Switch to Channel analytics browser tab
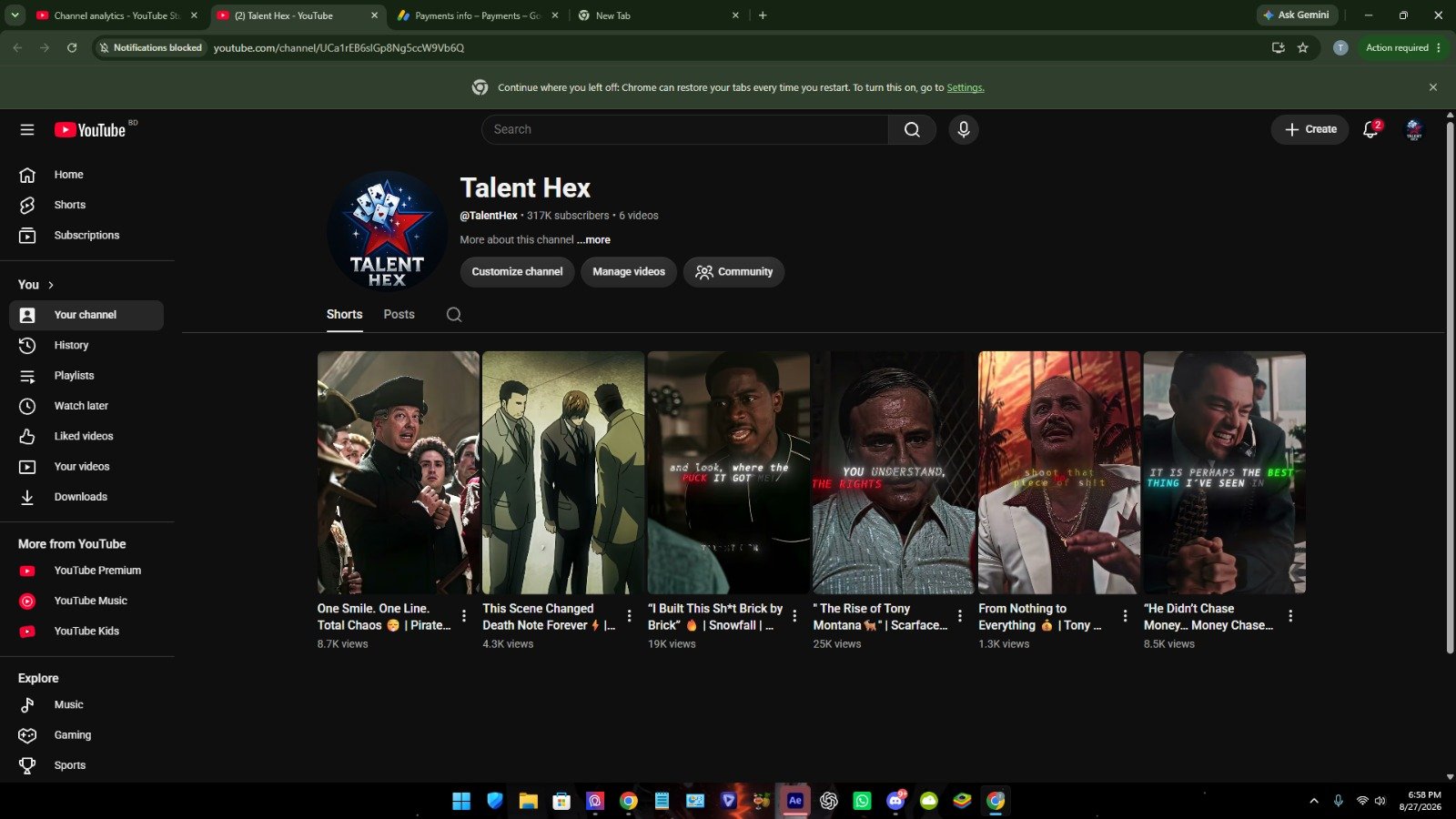Screen dimensions: 1456x819 [116, 15]
